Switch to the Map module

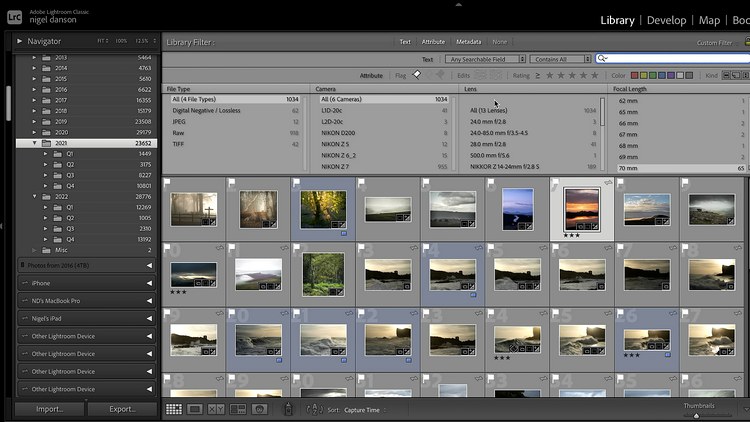click(709, 20)
